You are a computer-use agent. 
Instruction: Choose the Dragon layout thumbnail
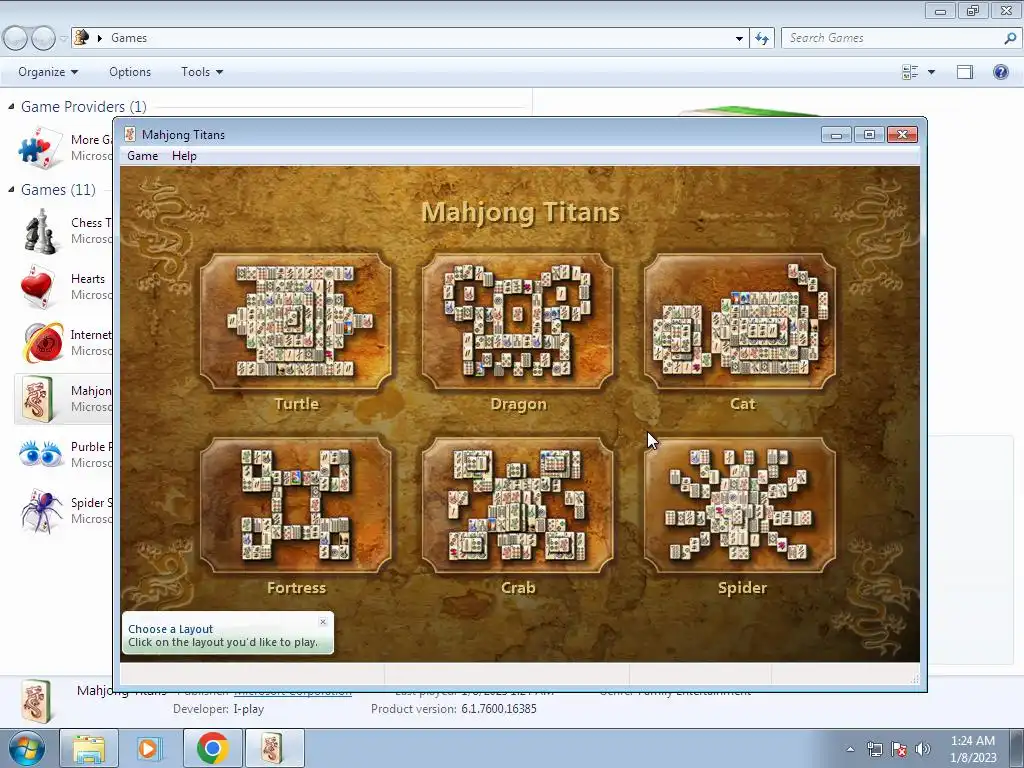coord(518,321)
